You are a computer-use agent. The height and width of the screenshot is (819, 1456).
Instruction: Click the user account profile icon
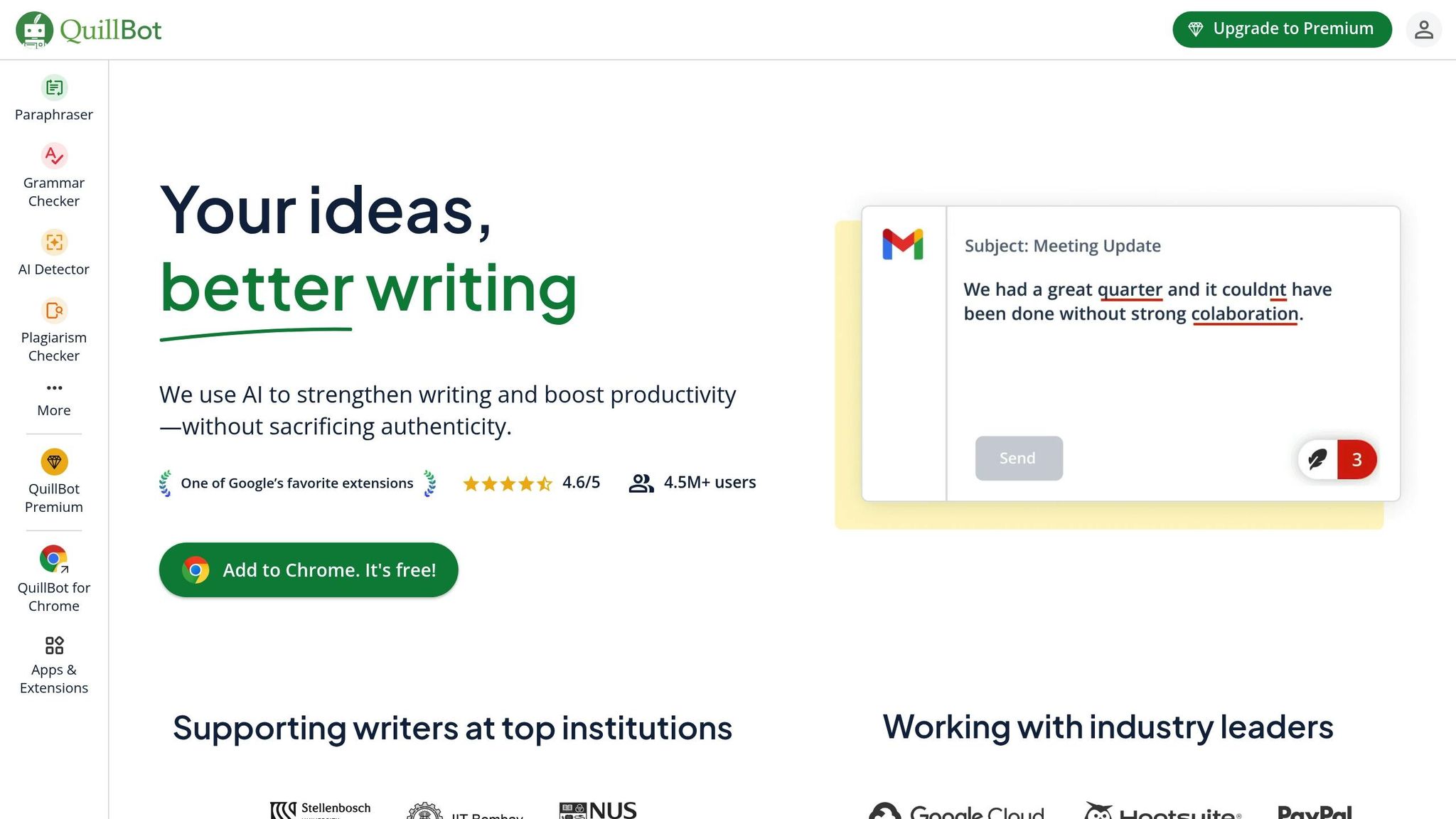click(1423, 30)
